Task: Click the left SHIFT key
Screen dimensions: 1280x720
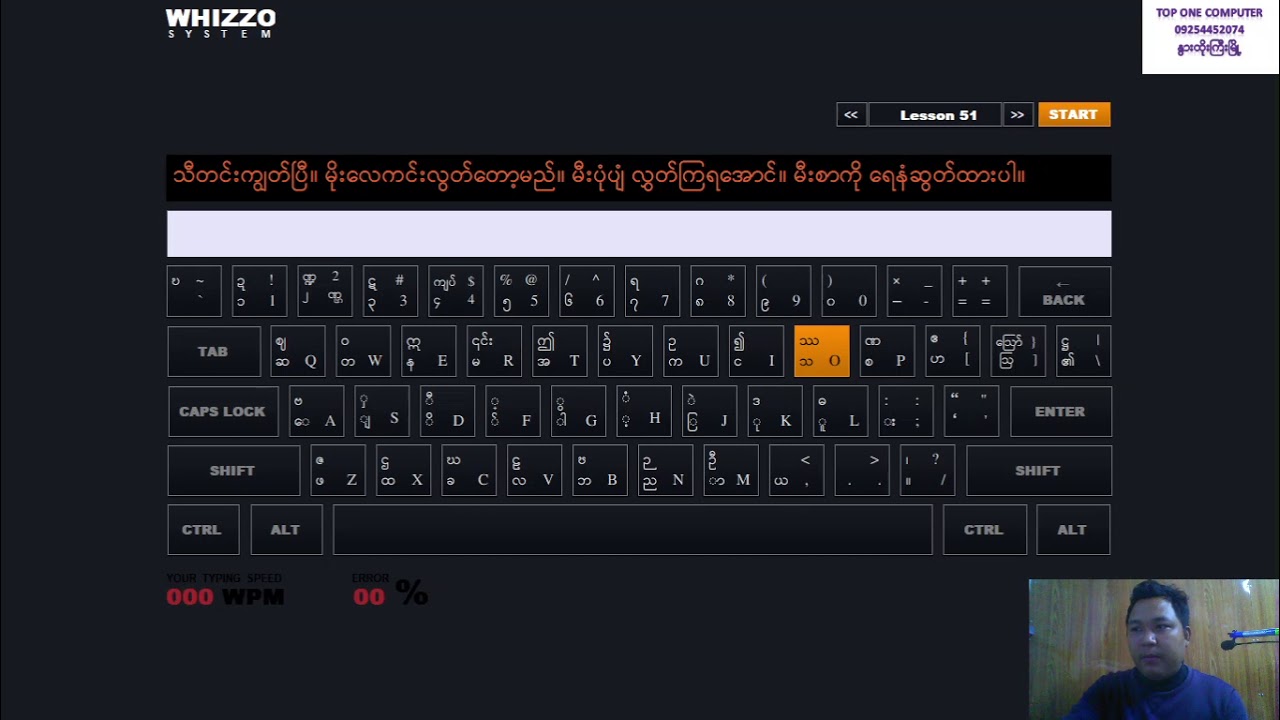Action: [x=233, y=470]
